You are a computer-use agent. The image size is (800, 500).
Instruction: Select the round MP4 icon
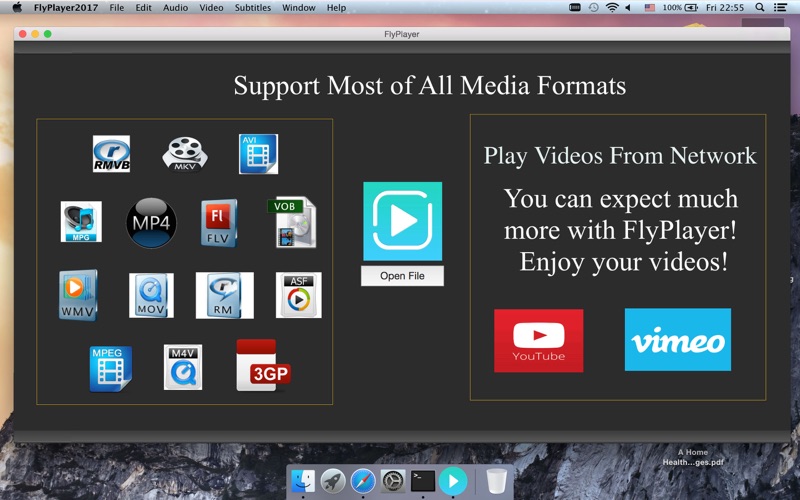coord(152,222)
